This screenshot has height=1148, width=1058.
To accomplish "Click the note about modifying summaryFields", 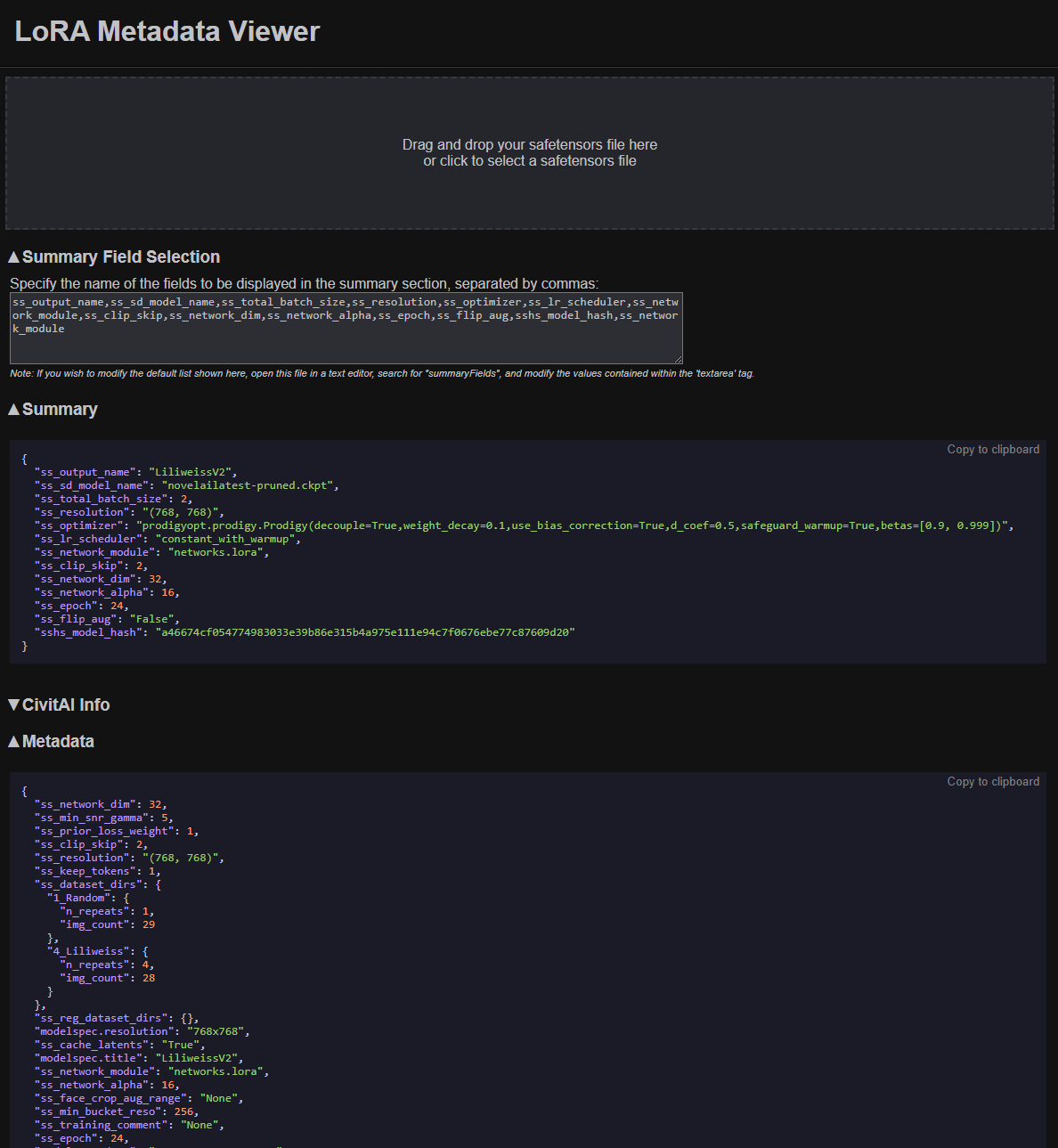I will (381, 373).
